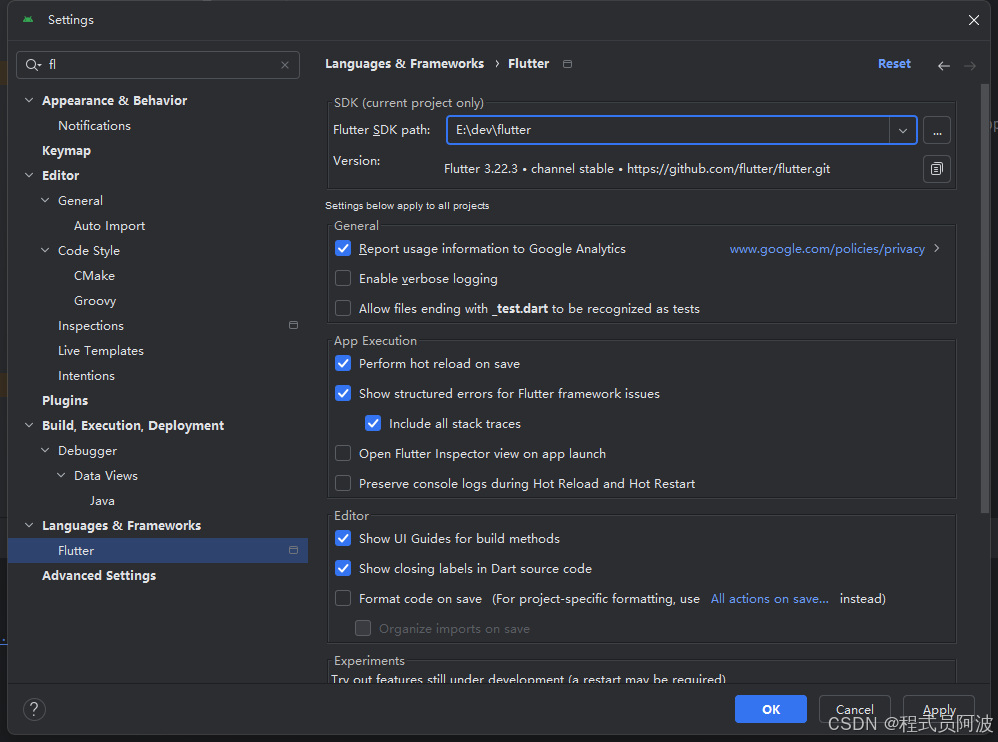Select Groovy code style
The height and width of the screenshot is (742, 998).
click(95, 301)
